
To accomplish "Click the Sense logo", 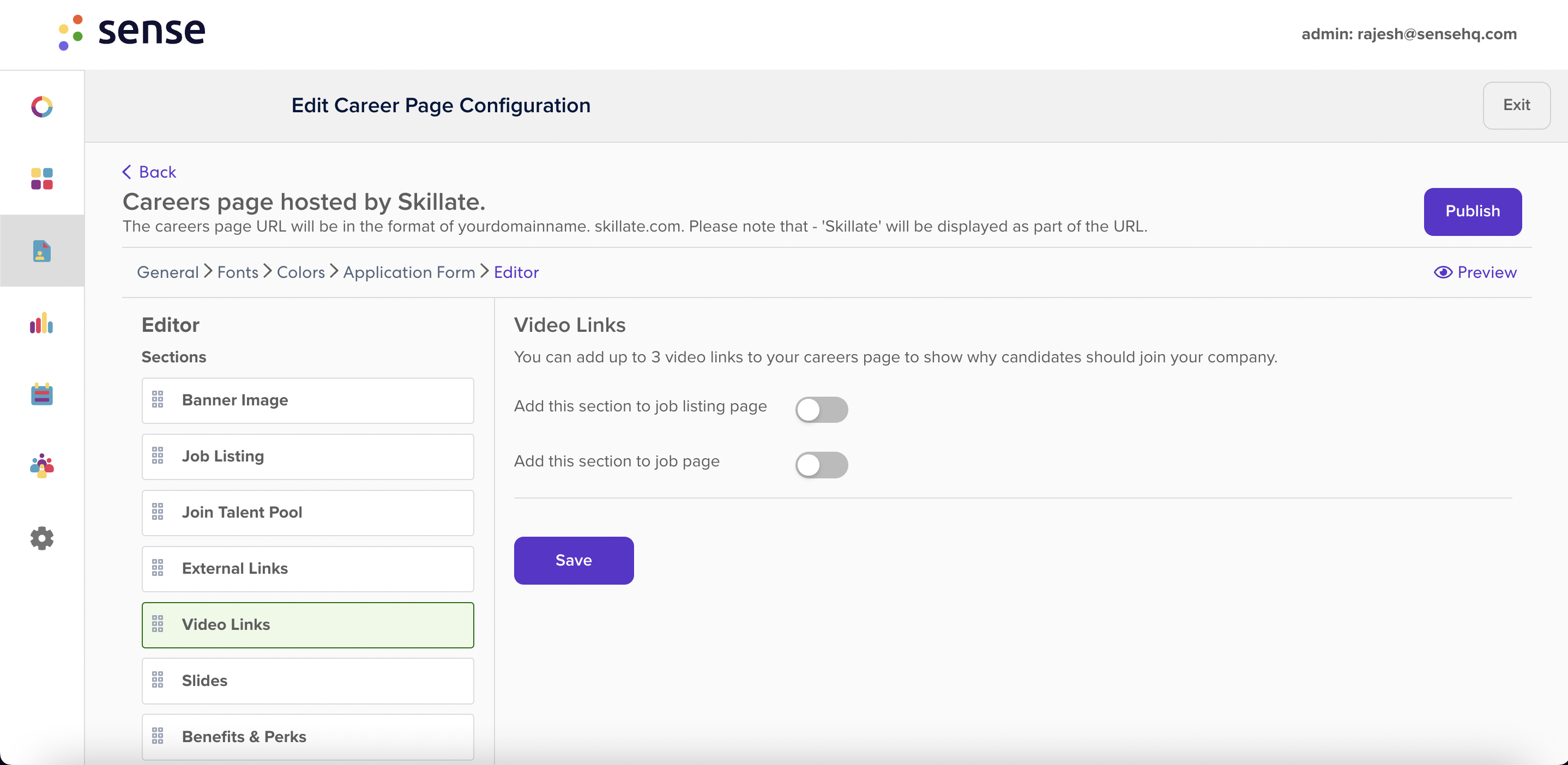I will coord(132,32).
